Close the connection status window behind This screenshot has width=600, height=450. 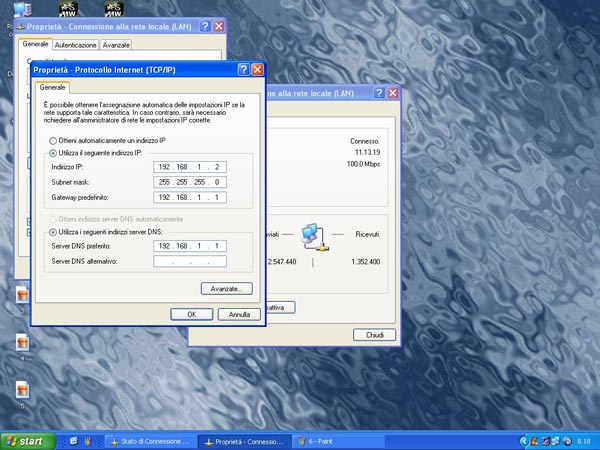click(393, 93)
